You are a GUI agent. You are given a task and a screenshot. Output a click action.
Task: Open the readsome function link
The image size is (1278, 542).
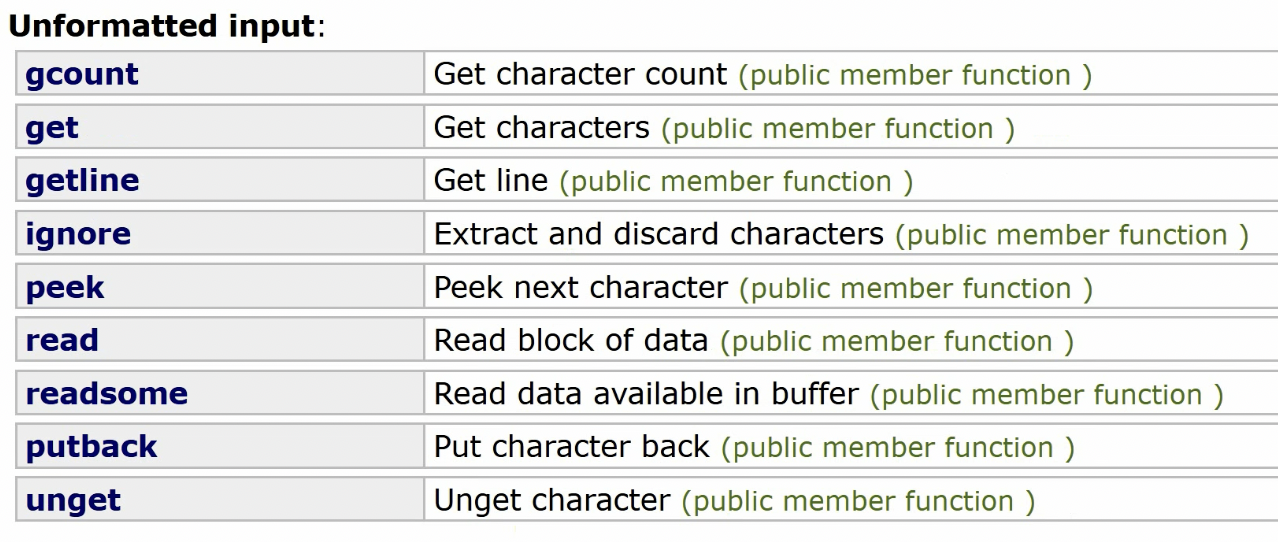click(106, 394)
